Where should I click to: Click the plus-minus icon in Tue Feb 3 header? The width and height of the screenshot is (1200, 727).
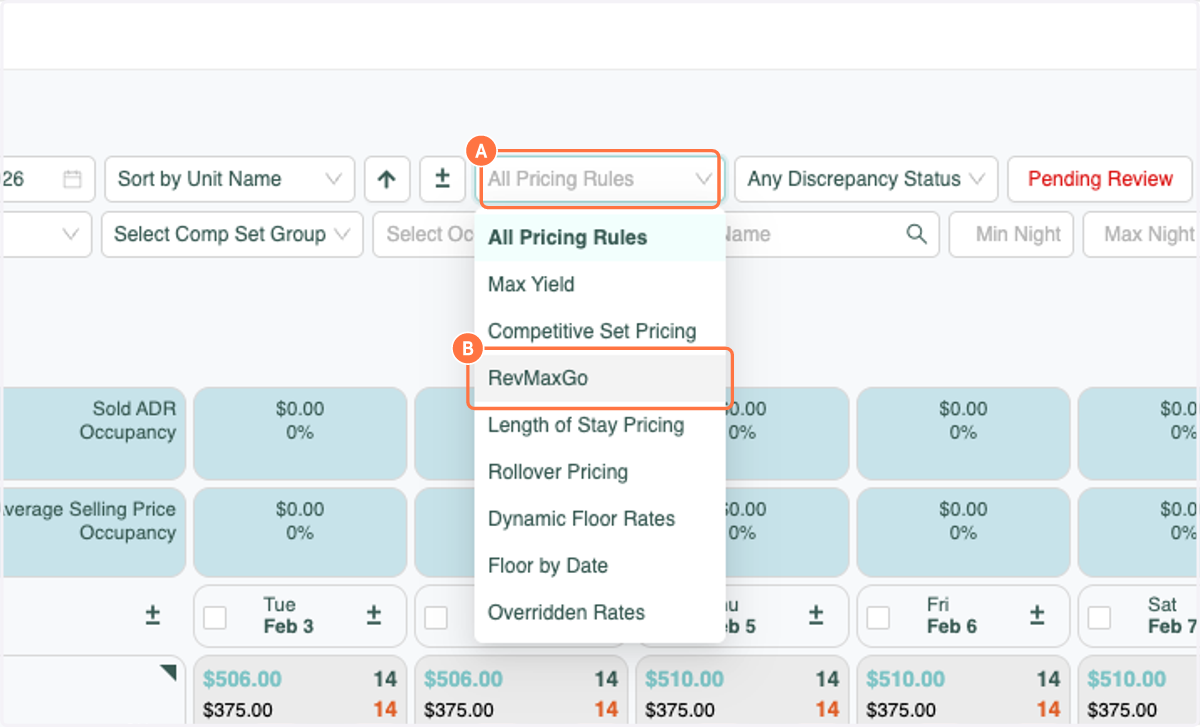pos(374,615)
